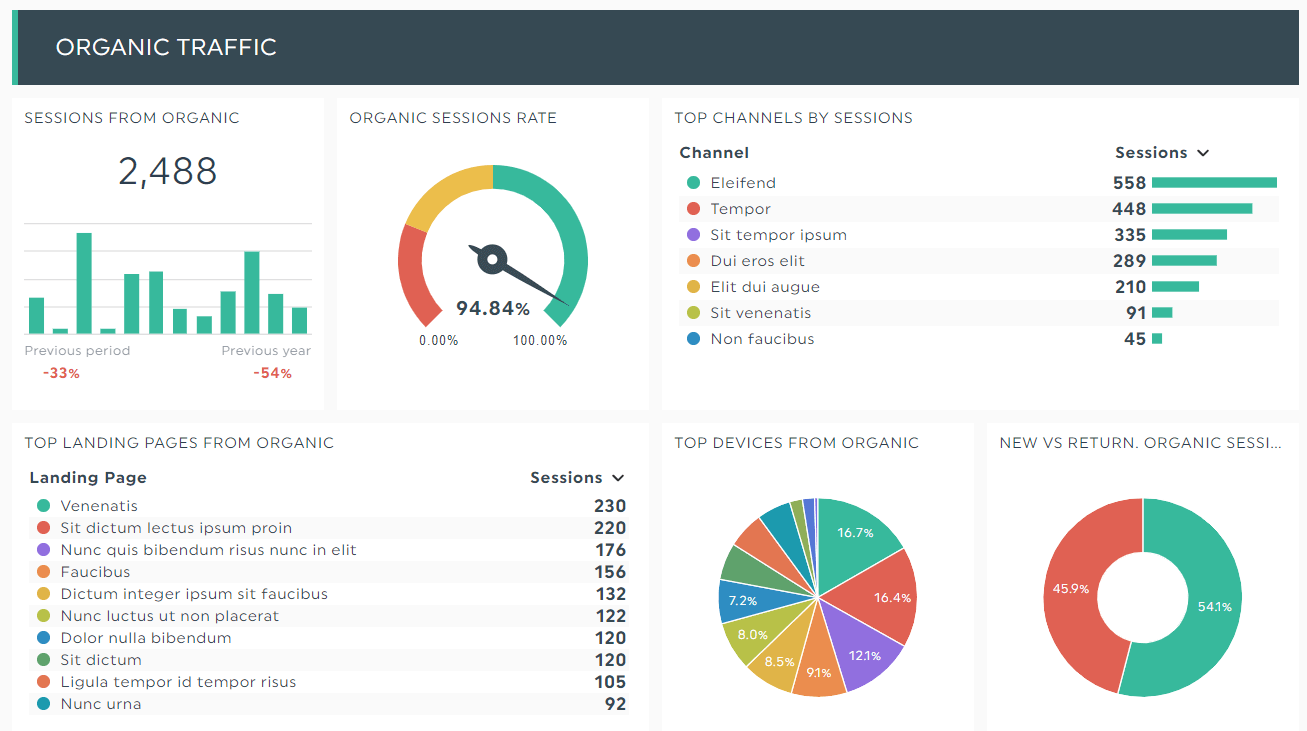Open the Faucibus landing page row
This screenshot has width=1307, height=731.
330,572
